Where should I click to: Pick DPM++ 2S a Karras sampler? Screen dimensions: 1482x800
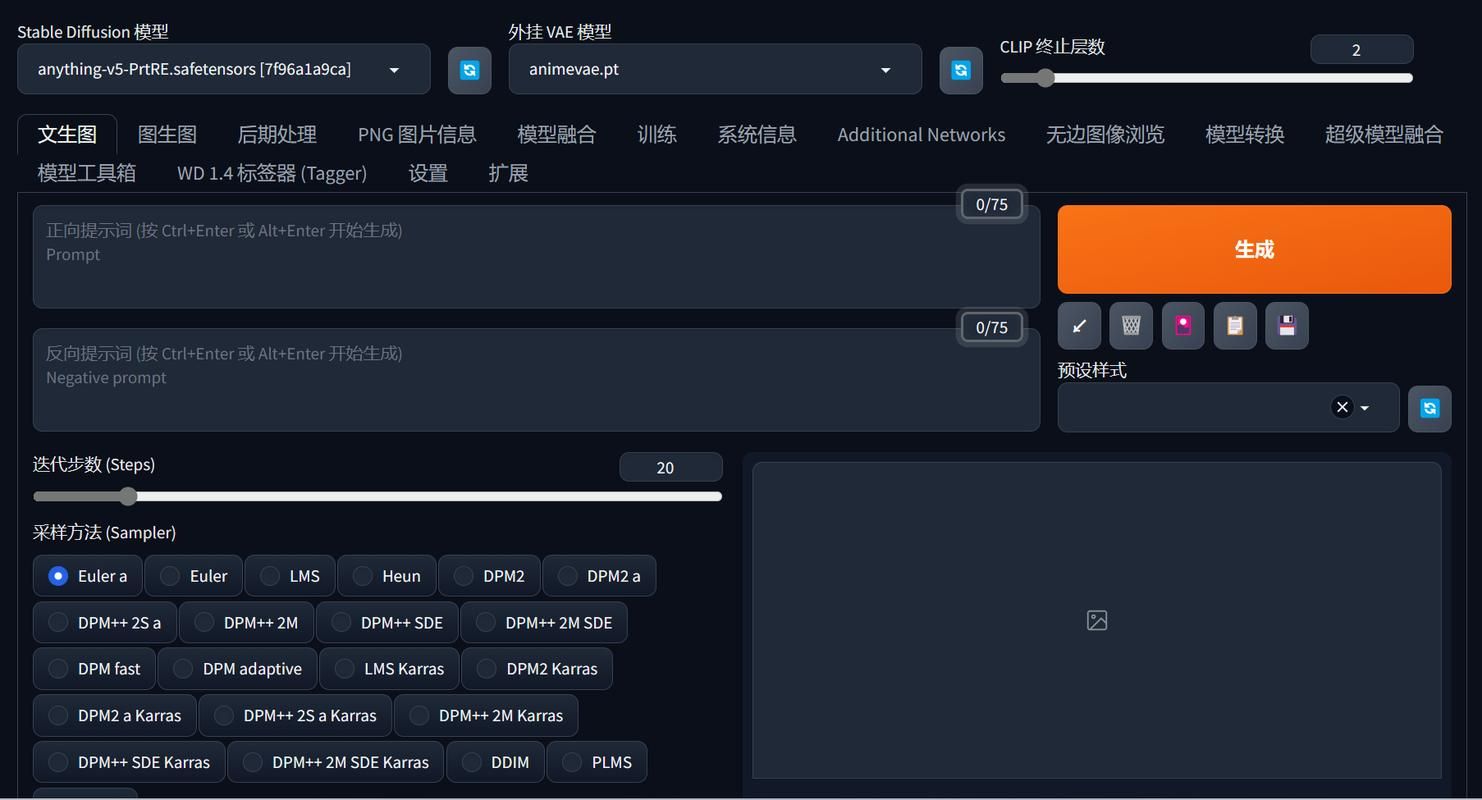(x=295, y=716)
